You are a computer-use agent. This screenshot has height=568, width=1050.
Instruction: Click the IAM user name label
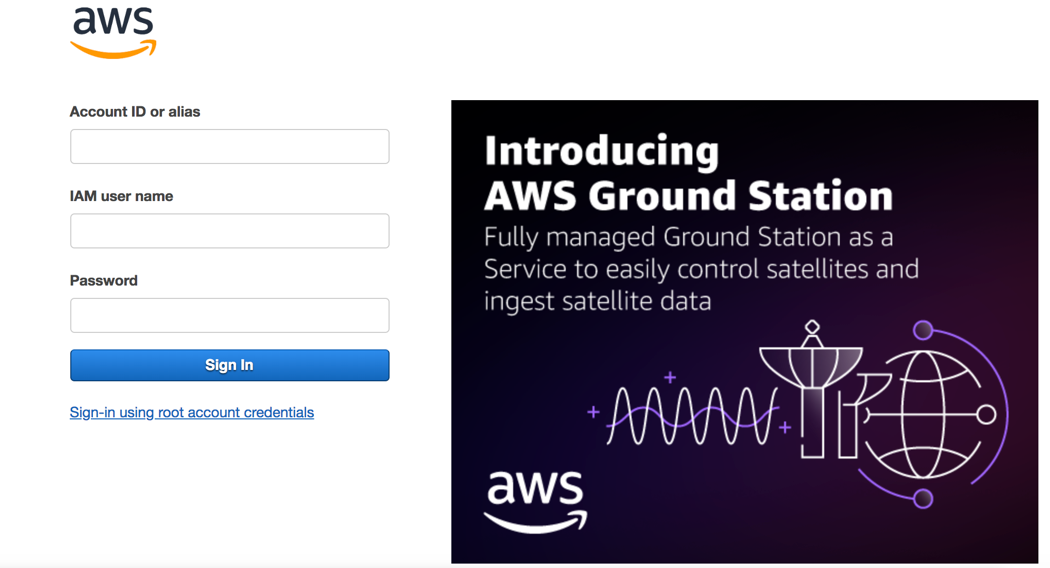[x=121, y=196]
